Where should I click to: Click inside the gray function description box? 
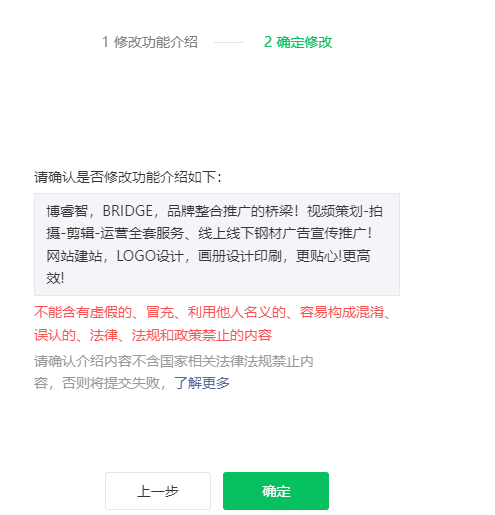tap(217, 244)
